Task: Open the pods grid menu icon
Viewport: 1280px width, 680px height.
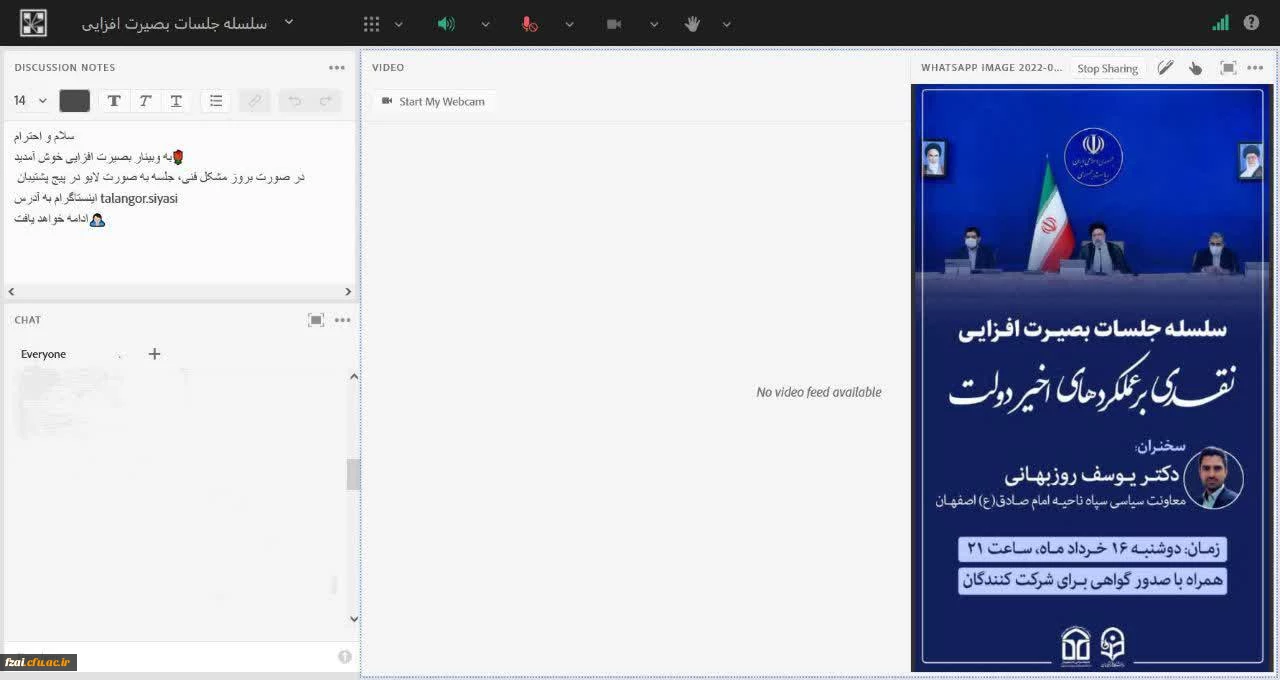Action: point(371,24)
